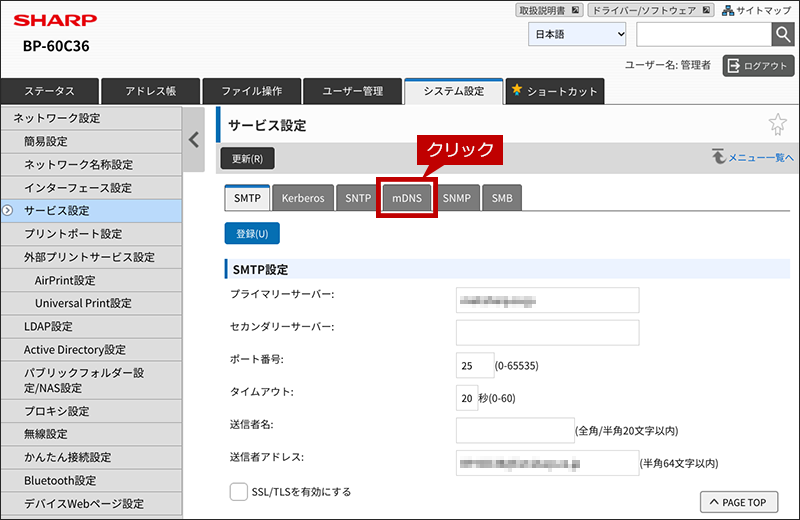This screenshot has width=800, height=520.
Task: Open the ショートカット tab
Action: (555, 91)
